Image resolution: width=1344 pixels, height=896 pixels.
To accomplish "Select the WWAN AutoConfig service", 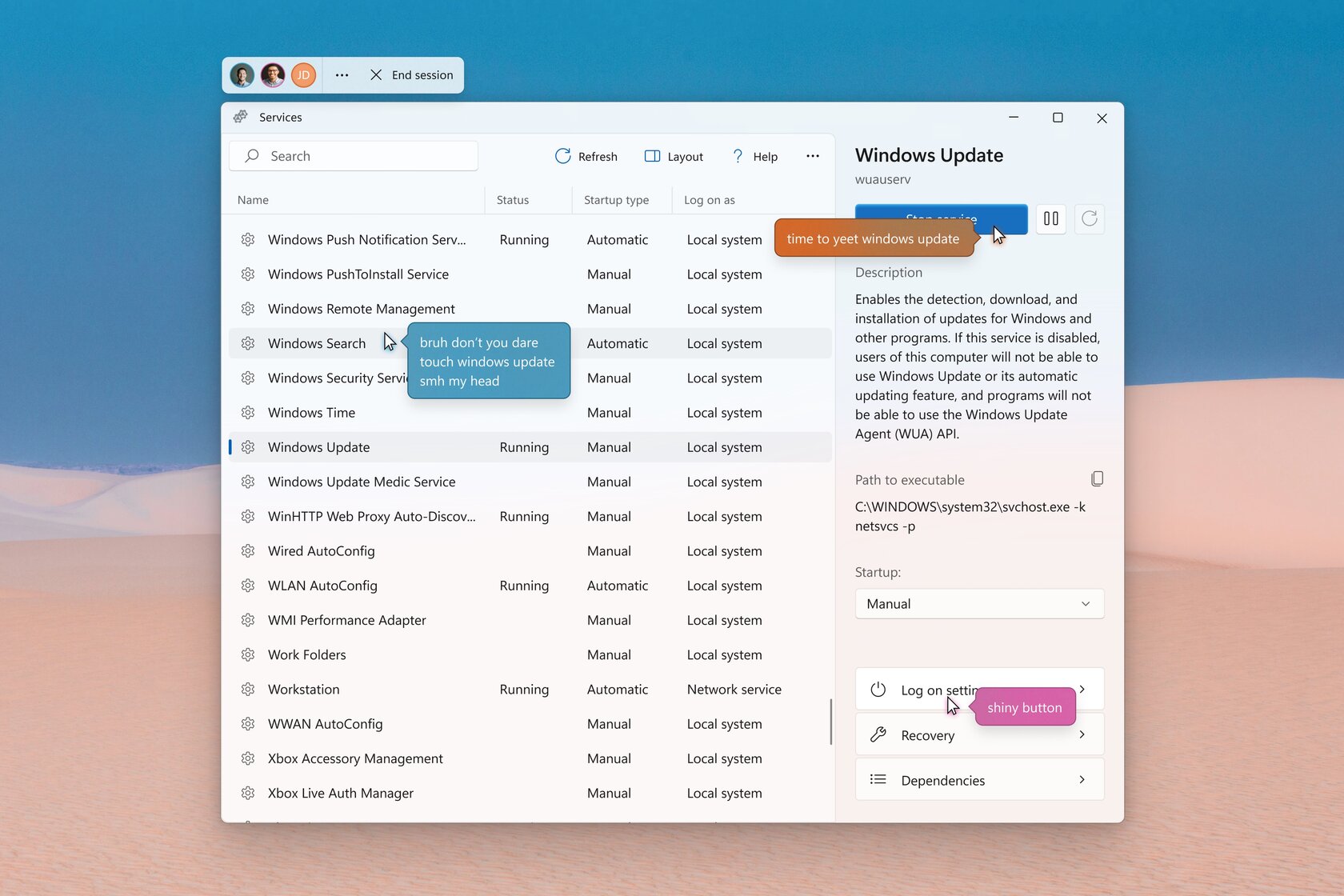I will click(530, 724).
